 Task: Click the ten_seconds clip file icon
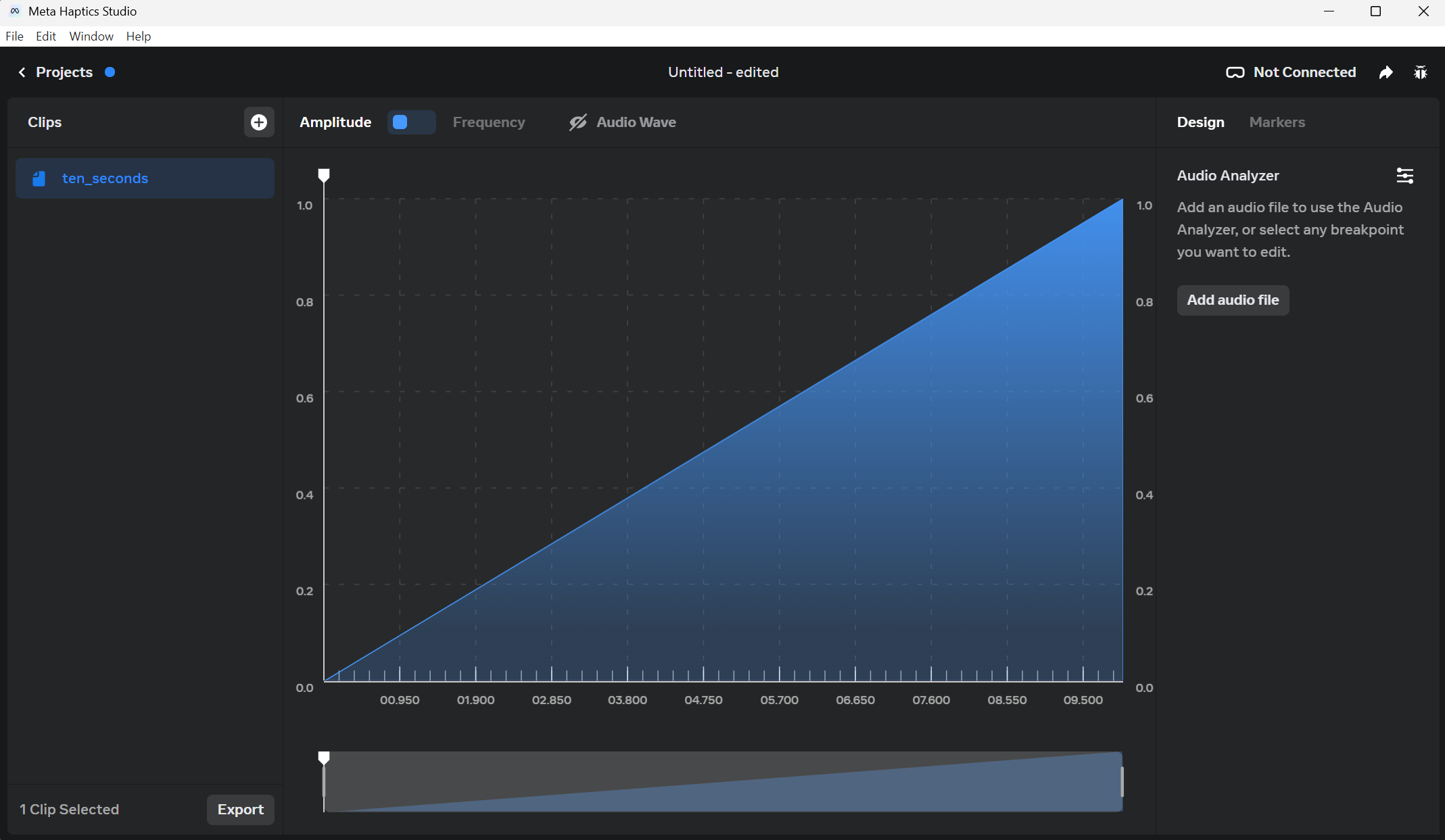pos(39,178)
